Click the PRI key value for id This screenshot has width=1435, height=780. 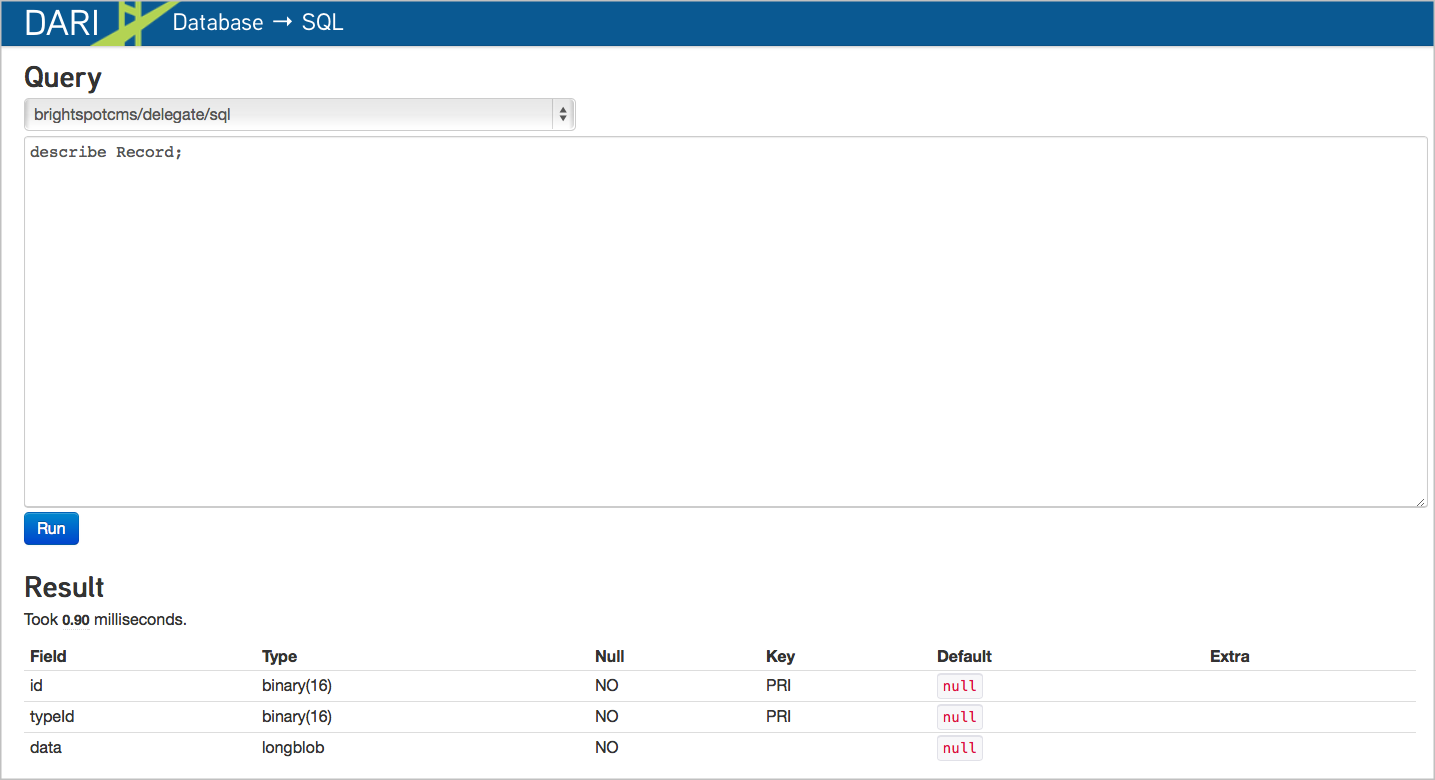coord(778,686)
